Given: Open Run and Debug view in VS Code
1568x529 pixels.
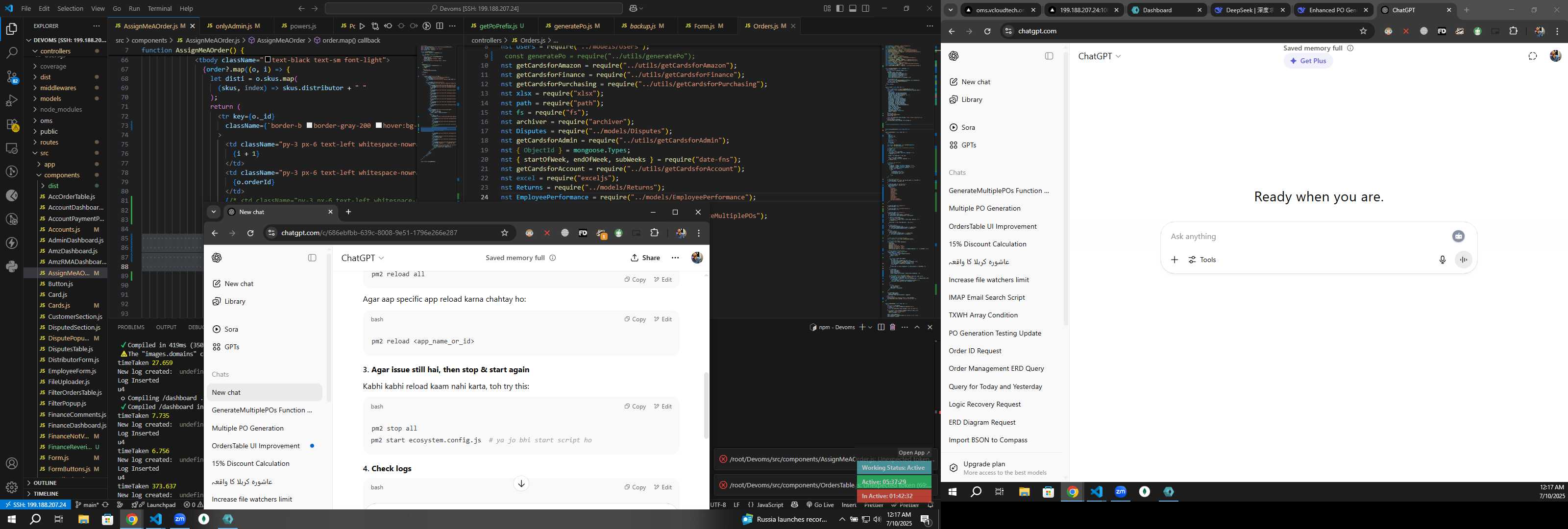Looking at the screenshot, I should (12, 100).
